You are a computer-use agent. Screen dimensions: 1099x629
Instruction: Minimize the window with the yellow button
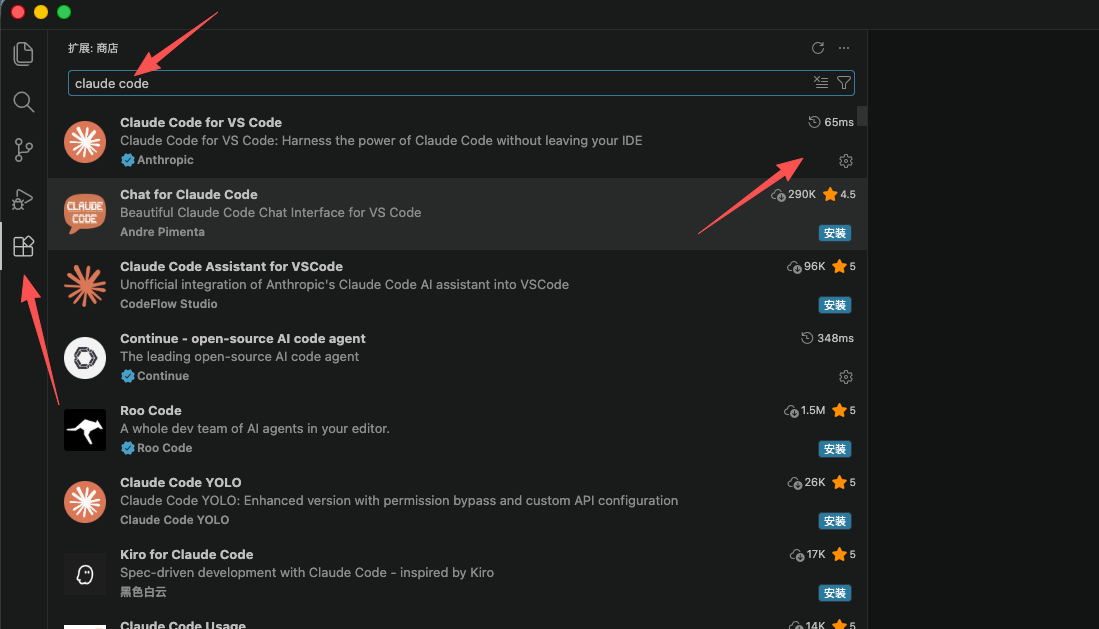pyautogui.click(x=41, y=12)
